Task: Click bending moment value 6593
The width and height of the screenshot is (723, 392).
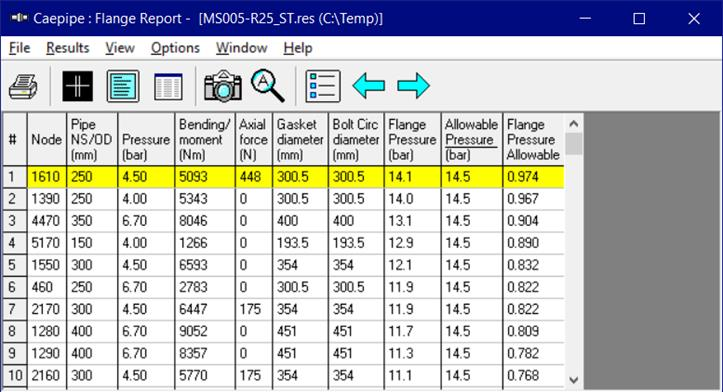Action: tap(205, 265)
